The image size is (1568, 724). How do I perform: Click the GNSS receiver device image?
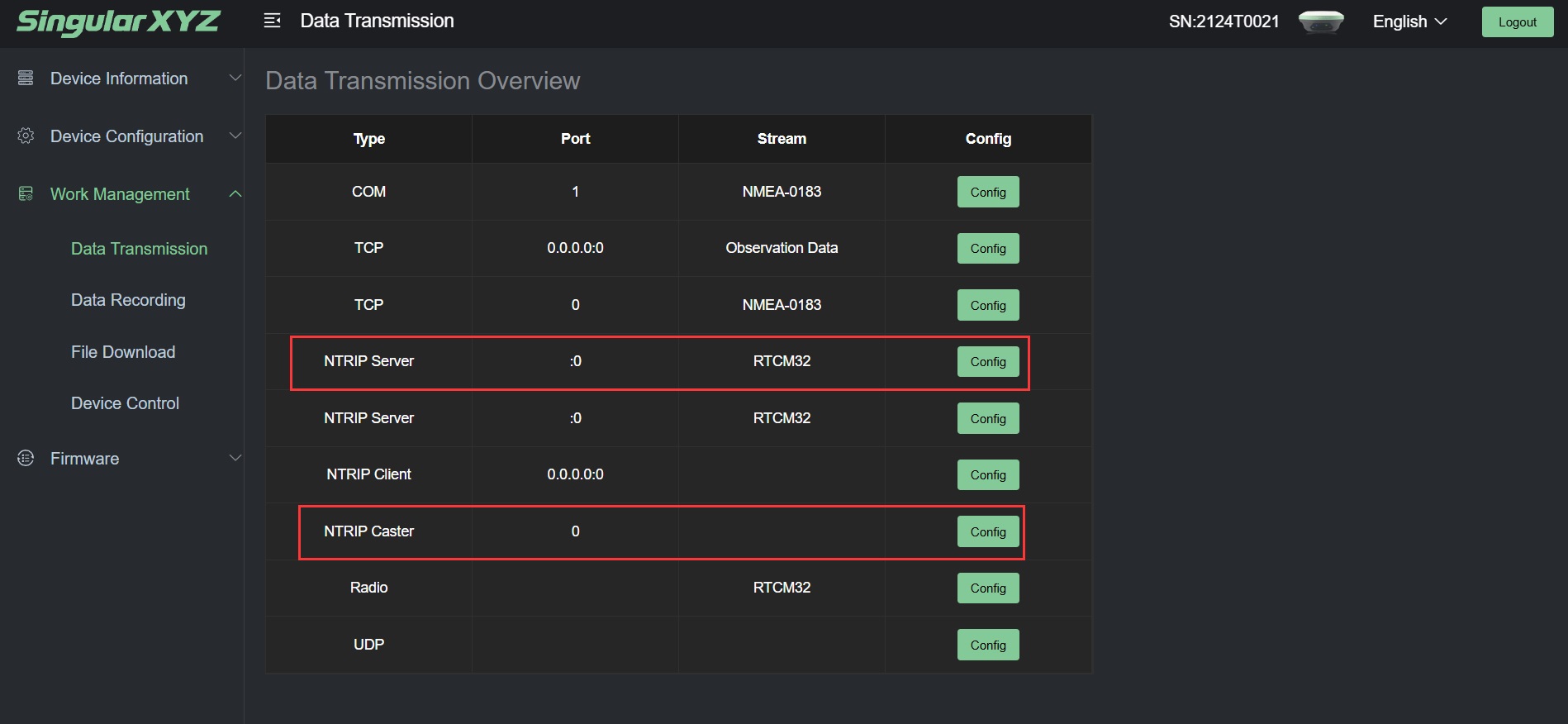click(x=1321, y=21)
